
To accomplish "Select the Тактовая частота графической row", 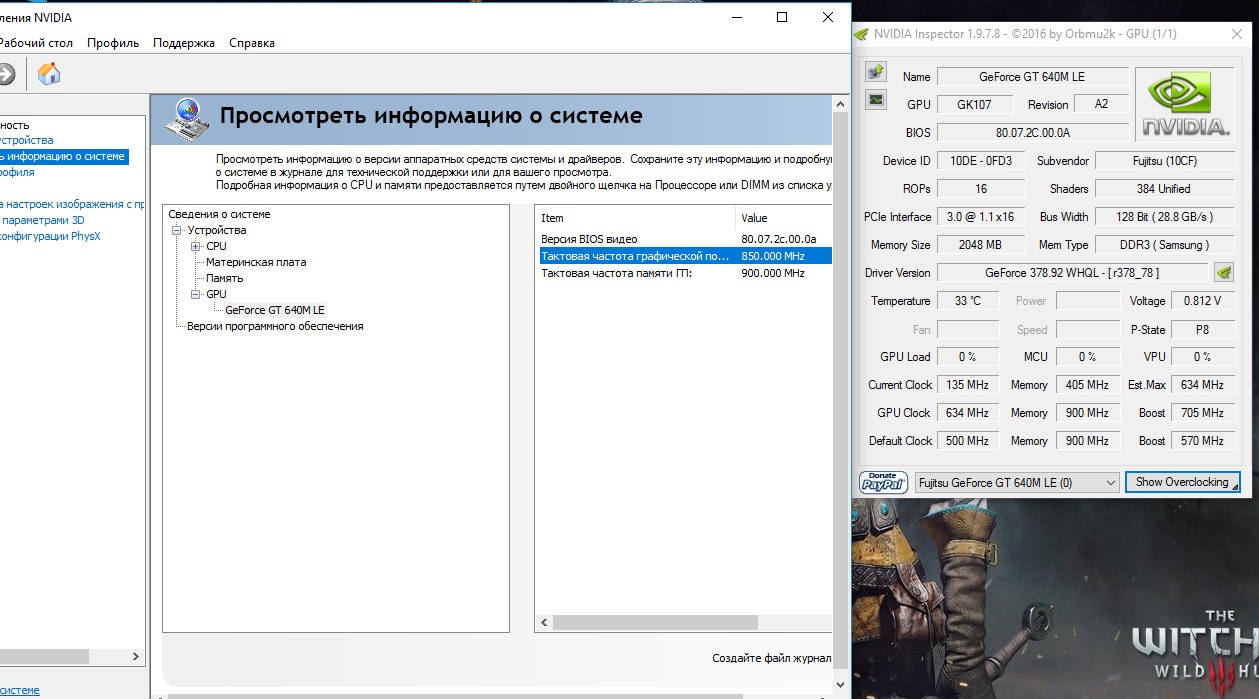I will tap(684, 256).
